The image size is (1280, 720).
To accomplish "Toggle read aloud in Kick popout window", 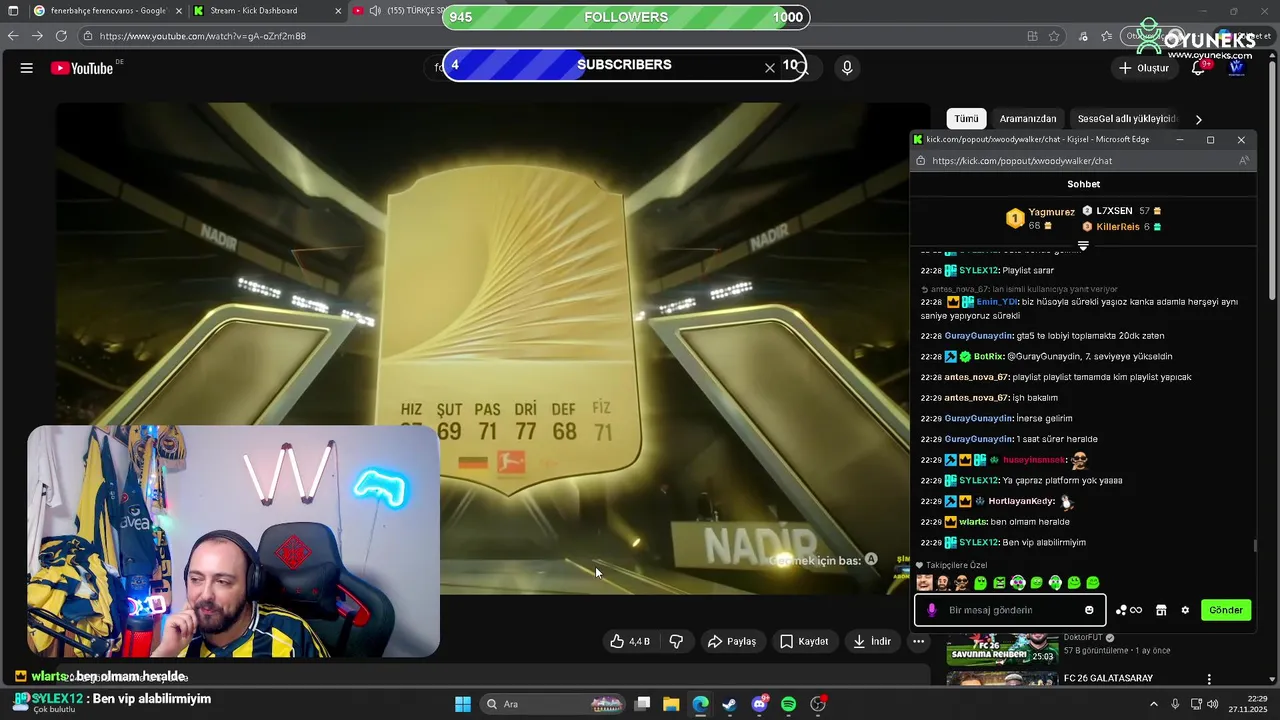I will pyautogui.click(x=1243, y=161).
